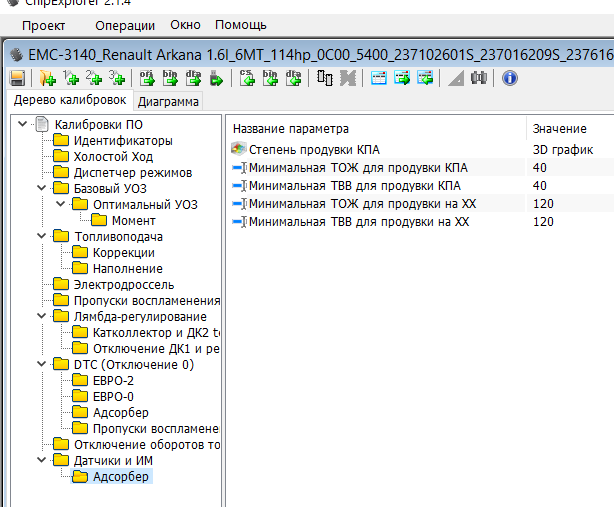Screen dimensions: 614x507
Task: Click the 'cs' checksum toolbar icon
Action: [x=247, y=78]
